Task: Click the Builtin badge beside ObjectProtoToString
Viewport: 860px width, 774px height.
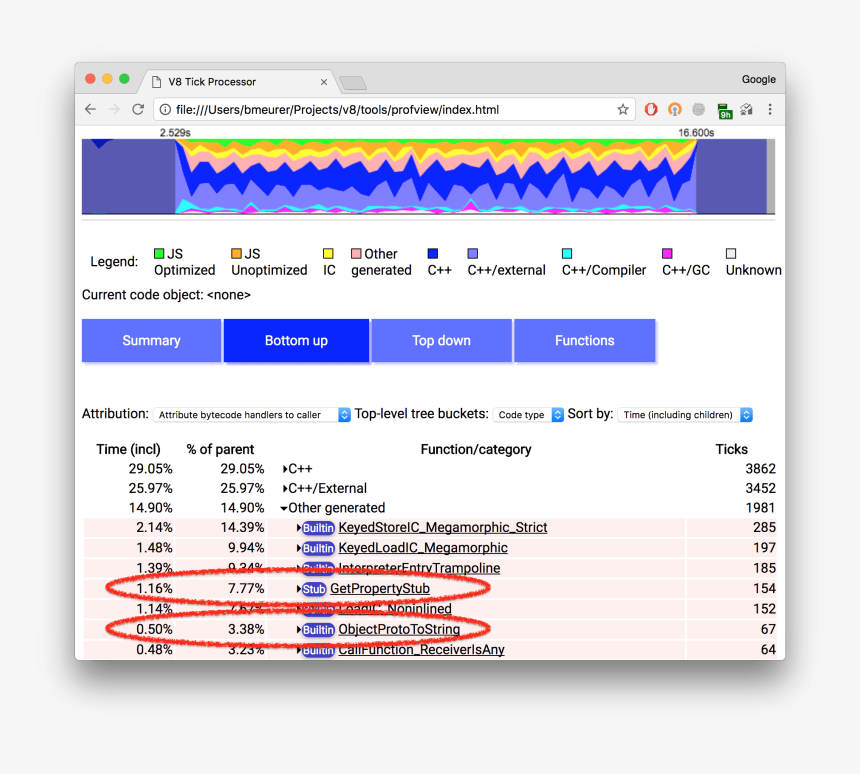Action: click(x=318, y=630)
